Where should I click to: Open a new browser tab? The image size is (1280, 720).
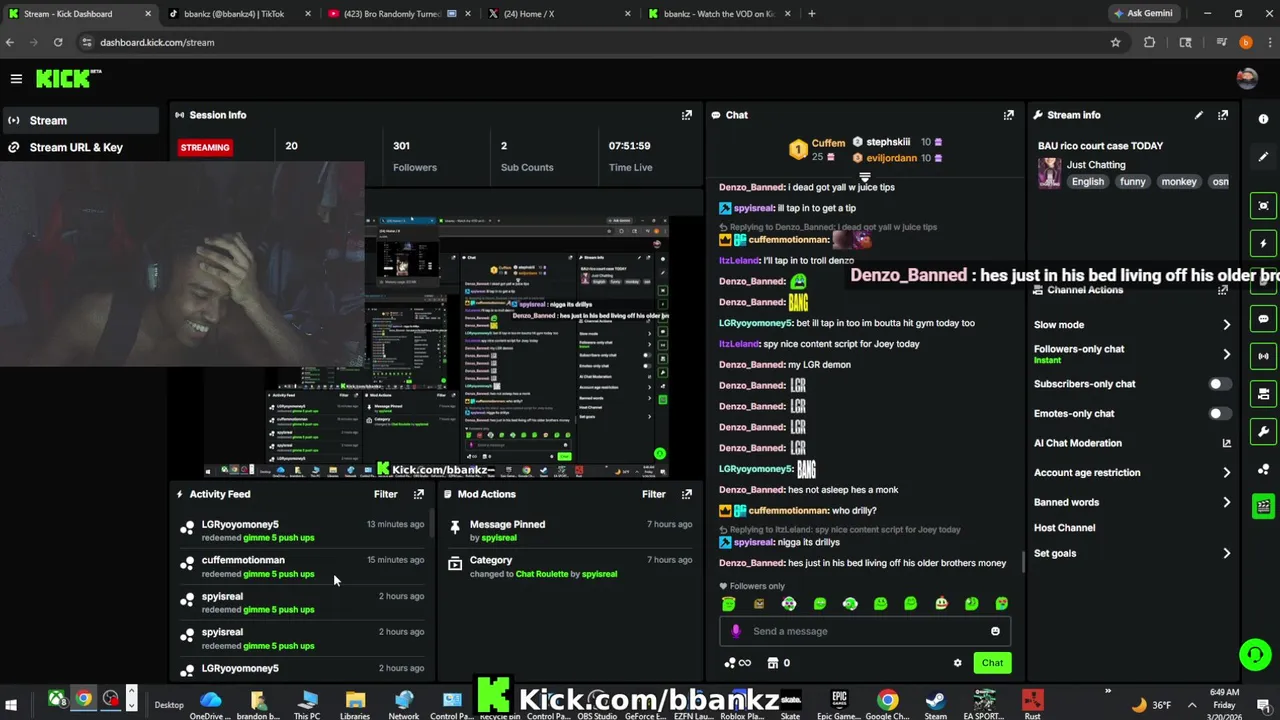click(x=811, y=14)
